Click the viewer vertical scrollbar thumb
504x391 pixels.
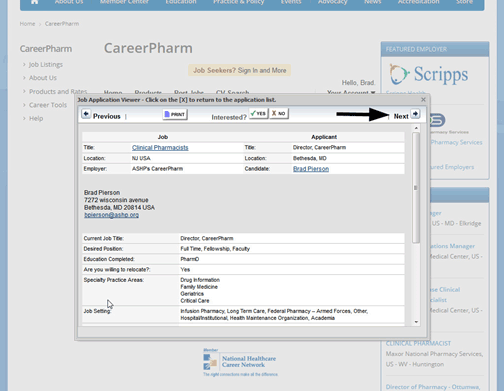(x=416, y=188)
